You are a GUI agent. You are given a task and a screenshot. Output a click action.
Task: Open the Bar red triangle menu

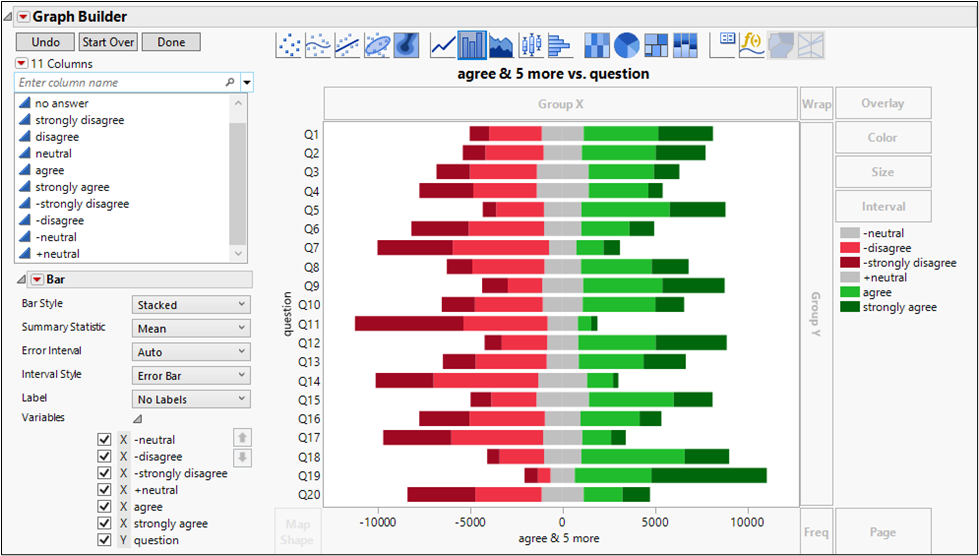pyautogui.click(x=37, y=280)
